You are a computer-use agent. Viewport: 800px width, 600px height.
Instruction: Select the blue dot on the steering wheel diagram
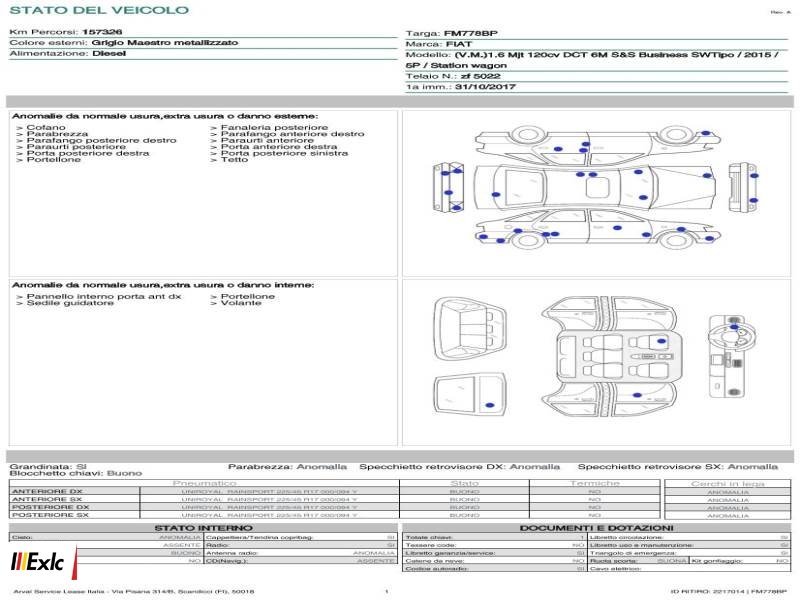pos(734,327)
